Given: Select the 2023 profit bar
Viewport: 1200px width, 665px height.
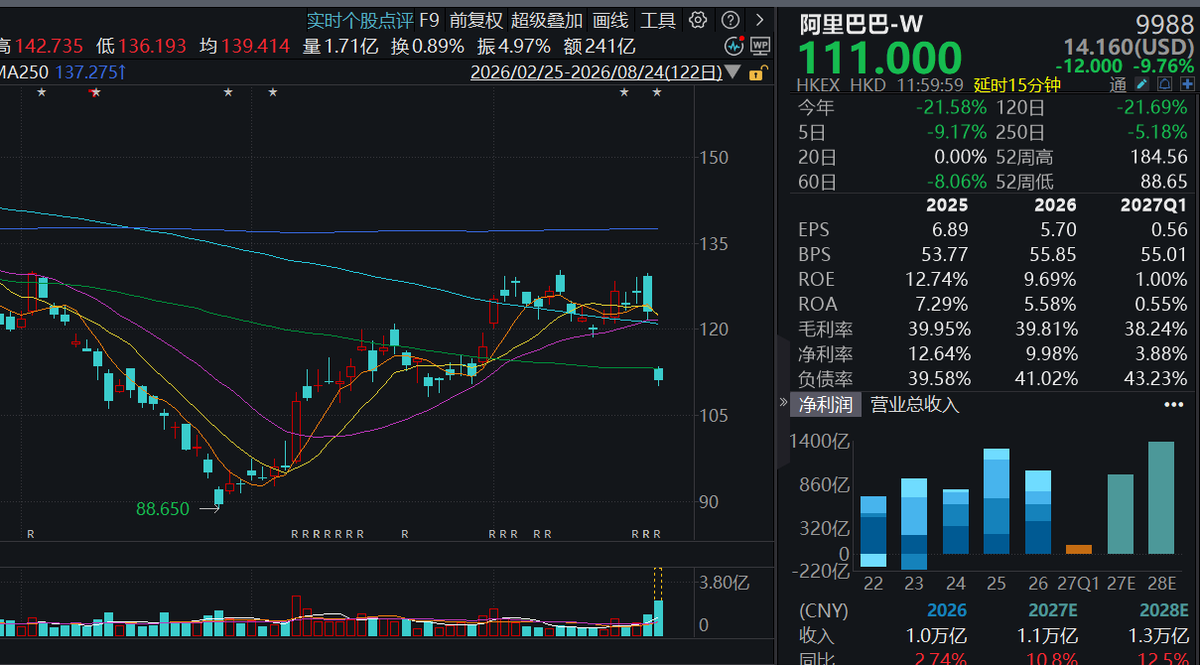Looking at the screenshot, I should (x=914, y=524).
